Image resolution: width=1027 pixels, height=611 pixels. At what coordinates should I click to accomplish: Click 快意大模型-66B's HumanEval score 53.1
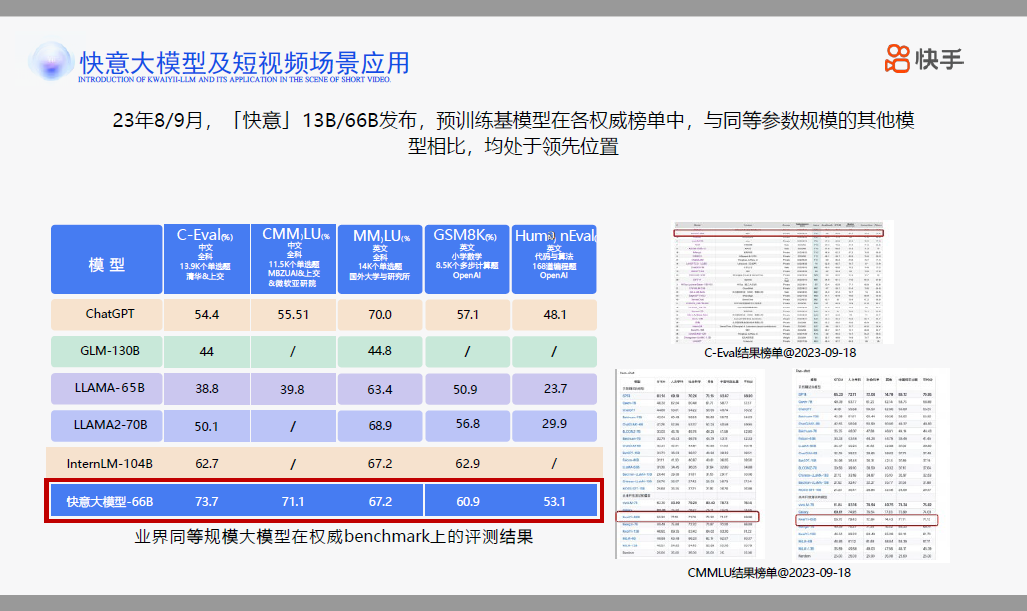tap(554, 502)
